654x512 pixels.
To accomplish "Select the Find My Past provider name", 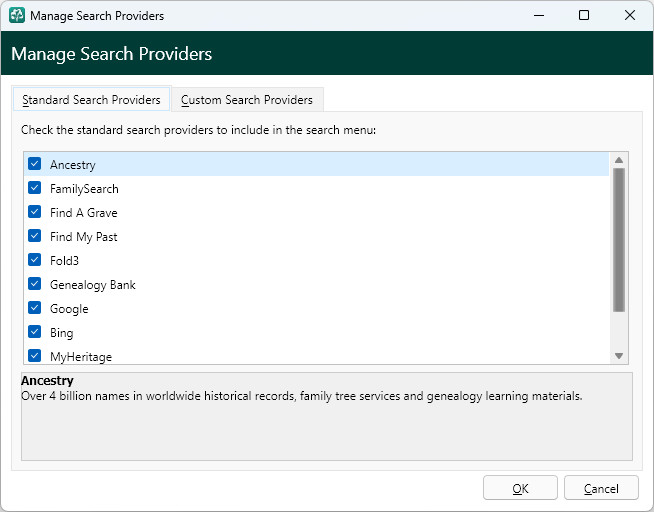I will pos(83,237).
